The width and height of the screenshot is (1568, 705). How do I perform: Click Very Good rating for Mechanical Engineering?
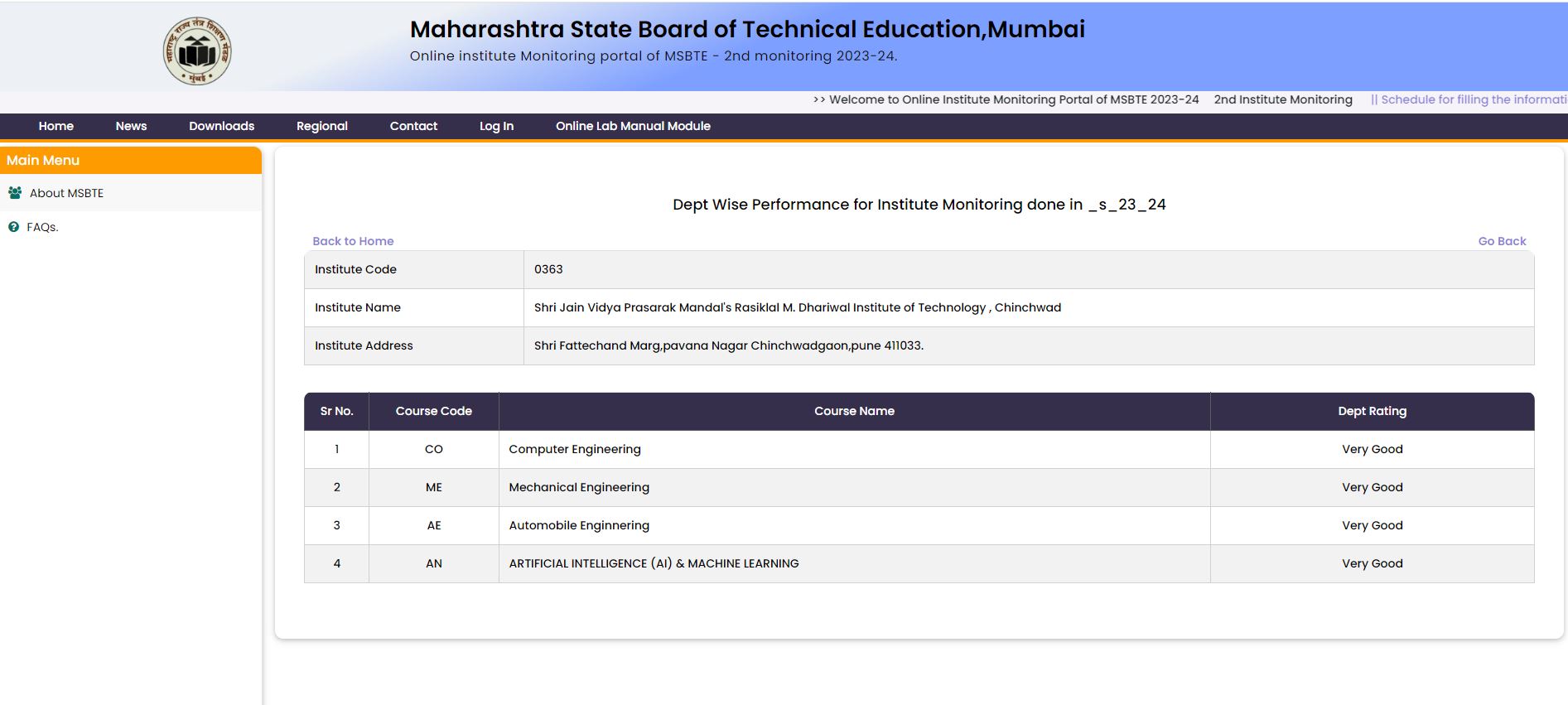pos(1373,487)
